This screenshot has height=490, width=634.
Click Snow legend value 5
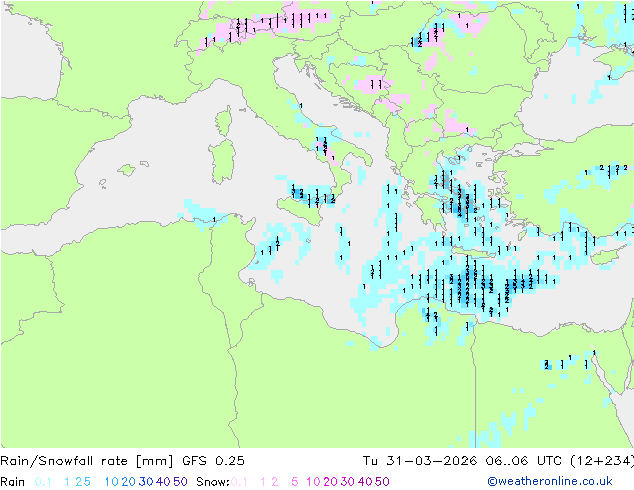tap(294, 482)
